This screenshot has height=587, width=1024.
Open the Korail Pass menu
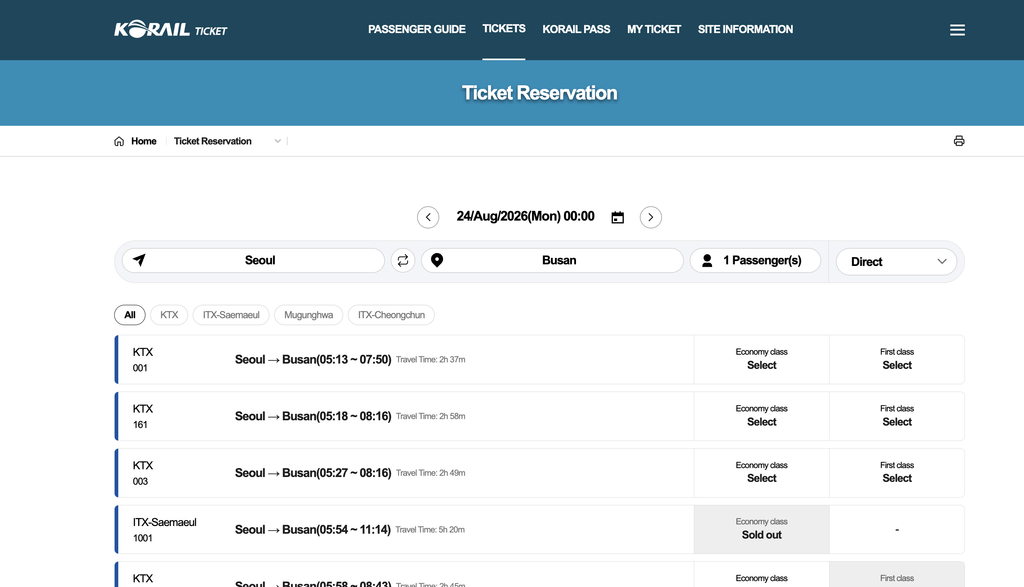tap(576, 29)
